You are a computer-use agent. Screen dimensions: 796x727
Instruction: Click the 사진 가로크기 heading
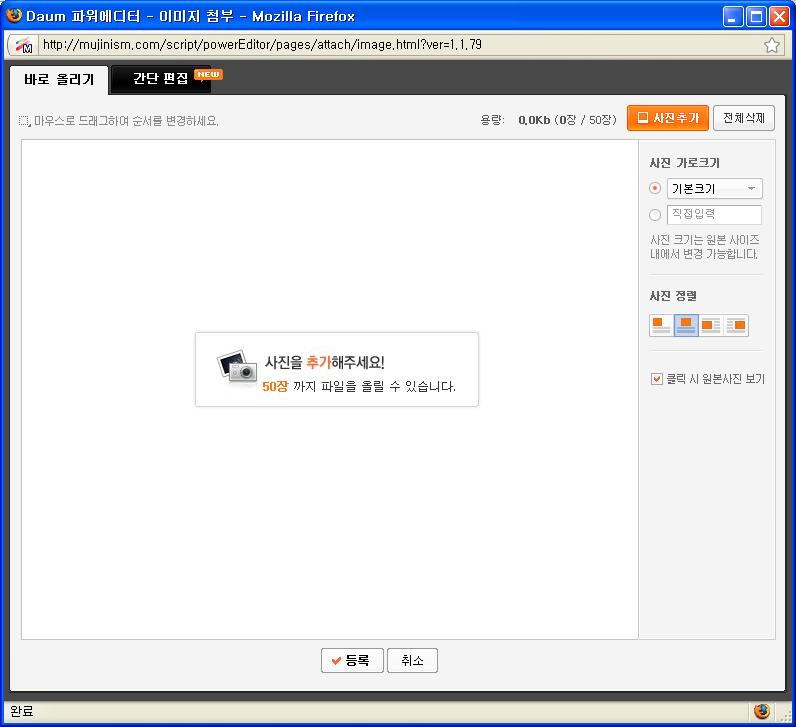pos(684,163)
